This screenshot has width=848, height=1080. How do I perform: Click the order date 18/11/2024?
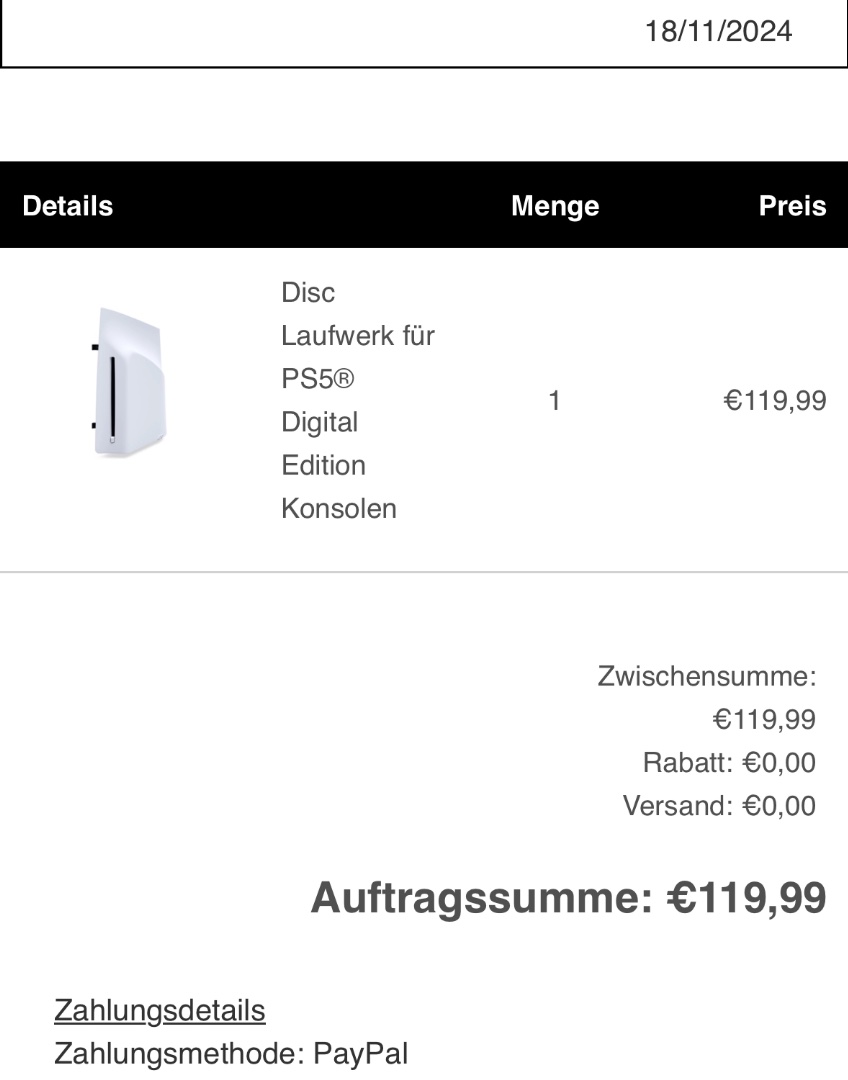tap(718, 31)
